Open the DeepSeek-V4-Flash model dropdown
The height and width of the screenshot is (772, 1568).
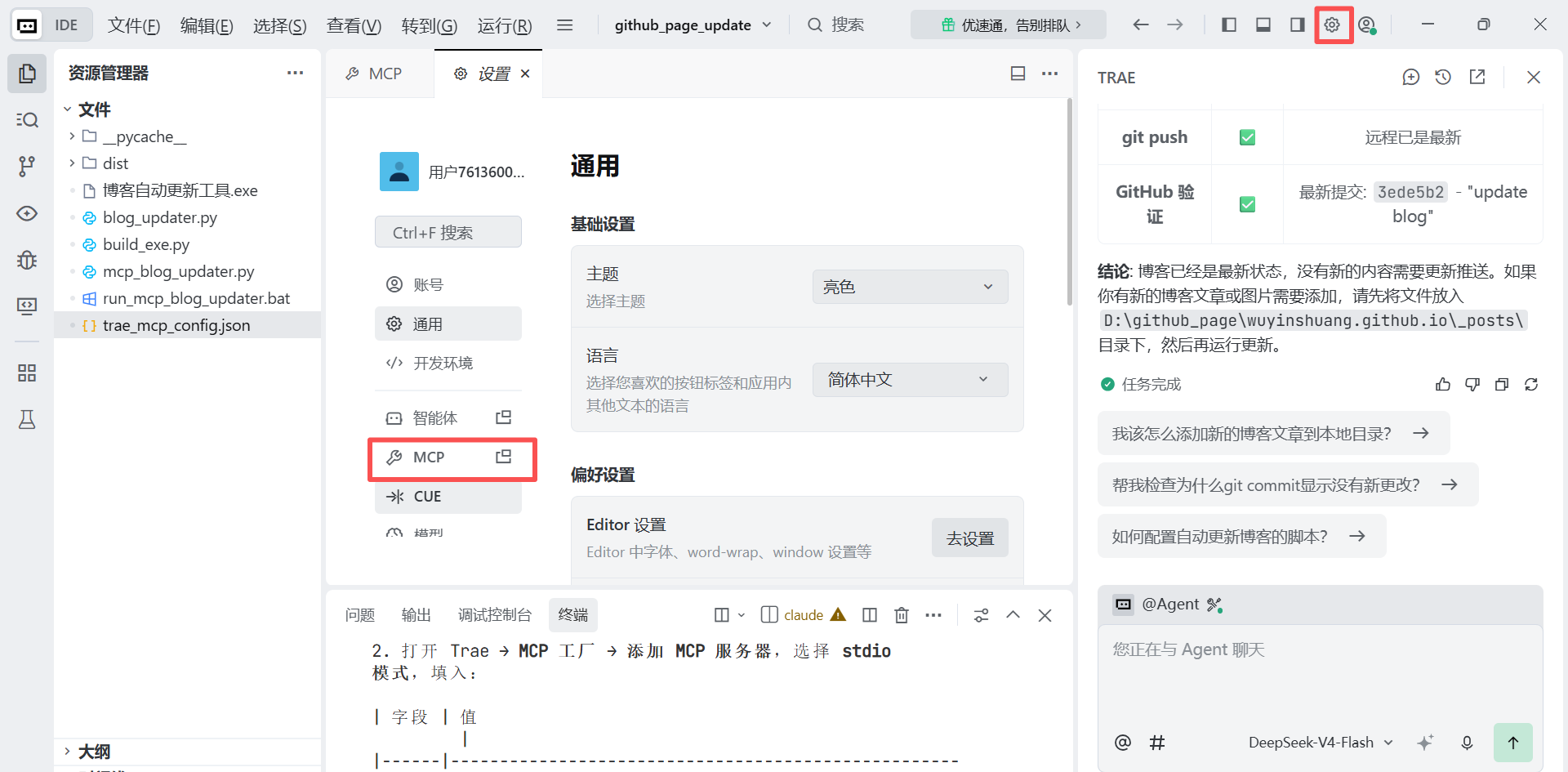click(1321, 743)
